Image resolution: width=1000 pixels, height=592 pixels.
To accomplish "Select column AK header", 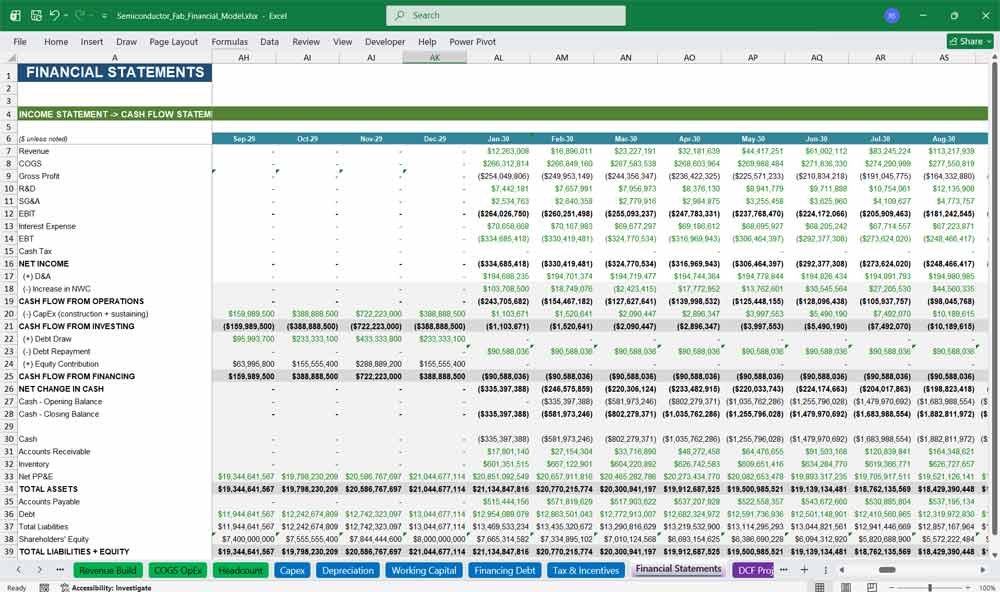I will pos(434,57).
